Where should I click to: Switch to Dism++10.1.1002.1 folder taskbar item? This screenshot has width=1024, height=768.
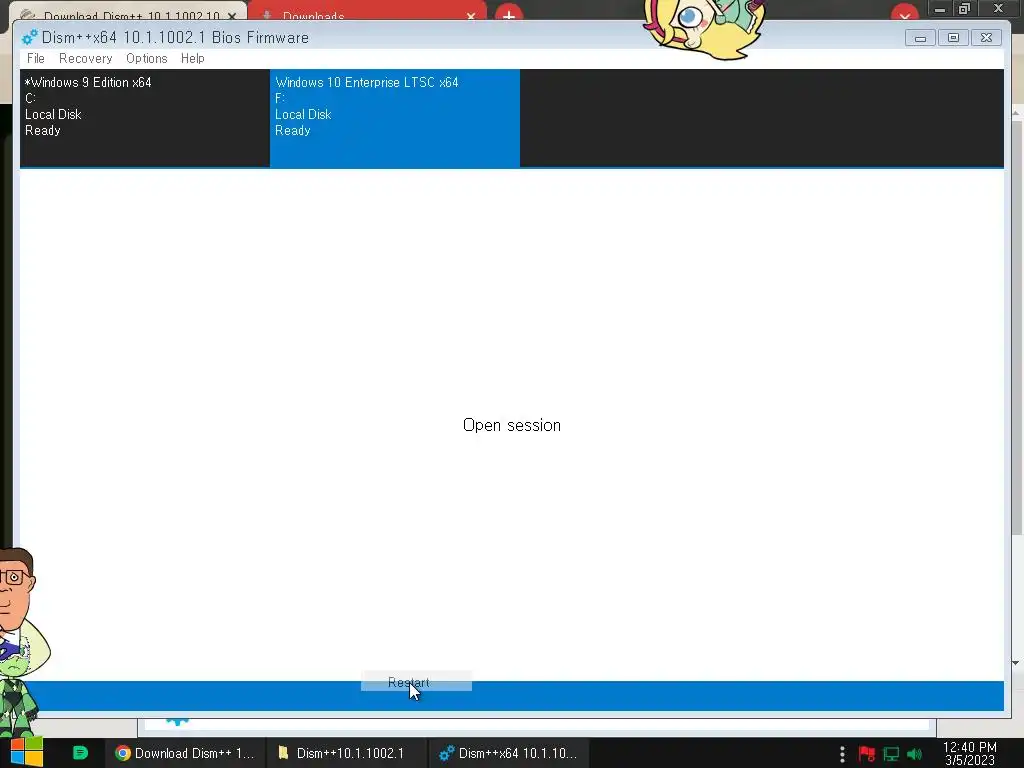point(346,753)
